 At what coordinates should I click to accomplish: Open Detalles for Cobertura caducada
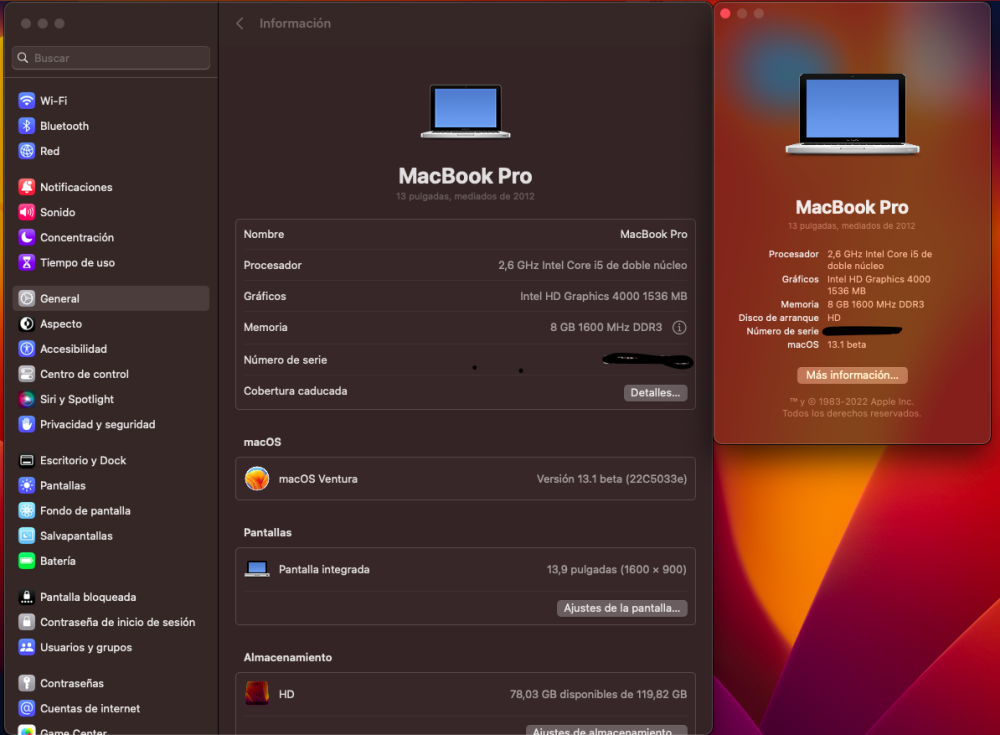click(655, 393)
